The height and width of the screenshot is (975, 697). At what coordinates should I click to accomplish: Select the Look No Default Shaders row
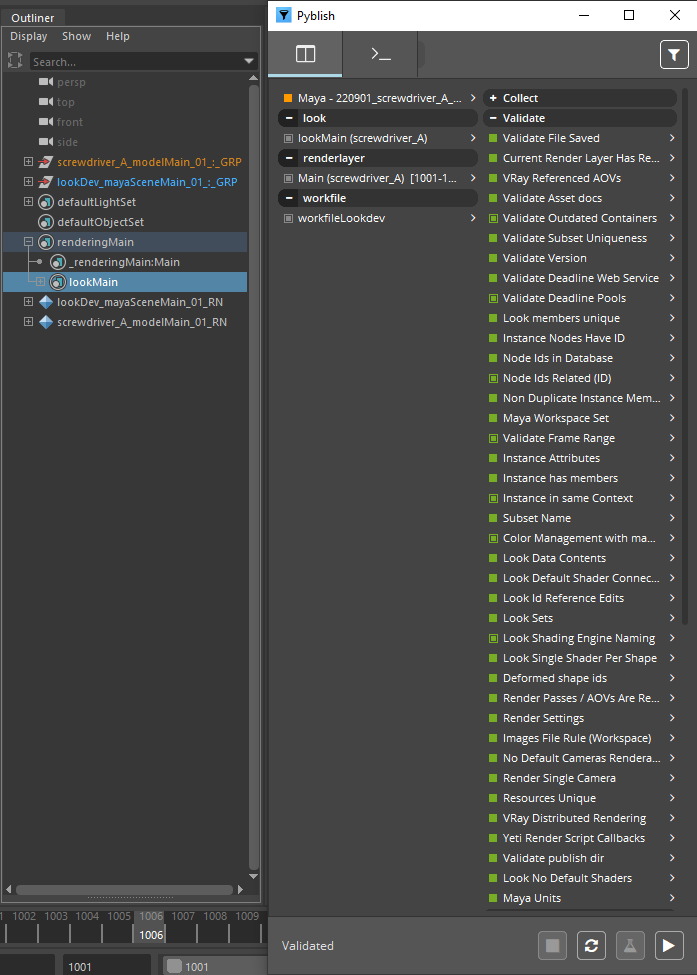click(x=579, y=878)
